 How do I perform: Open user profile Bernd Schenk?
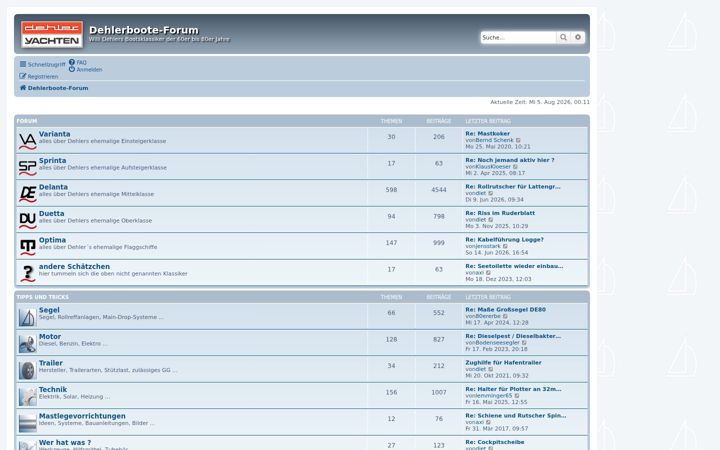click(494, 140)
